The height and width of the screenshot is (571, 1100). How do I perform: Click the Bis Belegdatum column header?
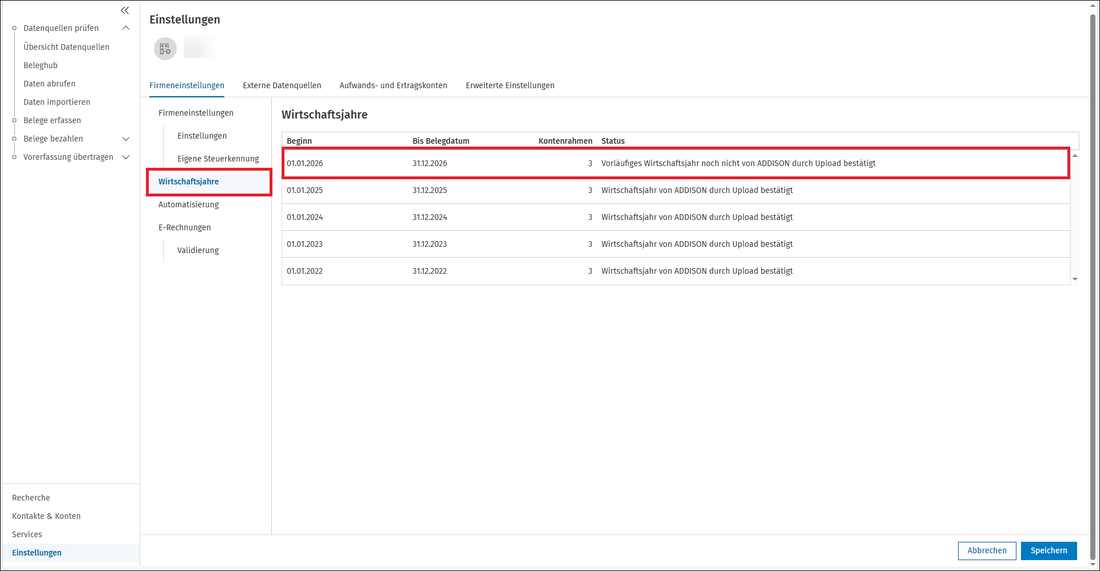pos(441,141)
